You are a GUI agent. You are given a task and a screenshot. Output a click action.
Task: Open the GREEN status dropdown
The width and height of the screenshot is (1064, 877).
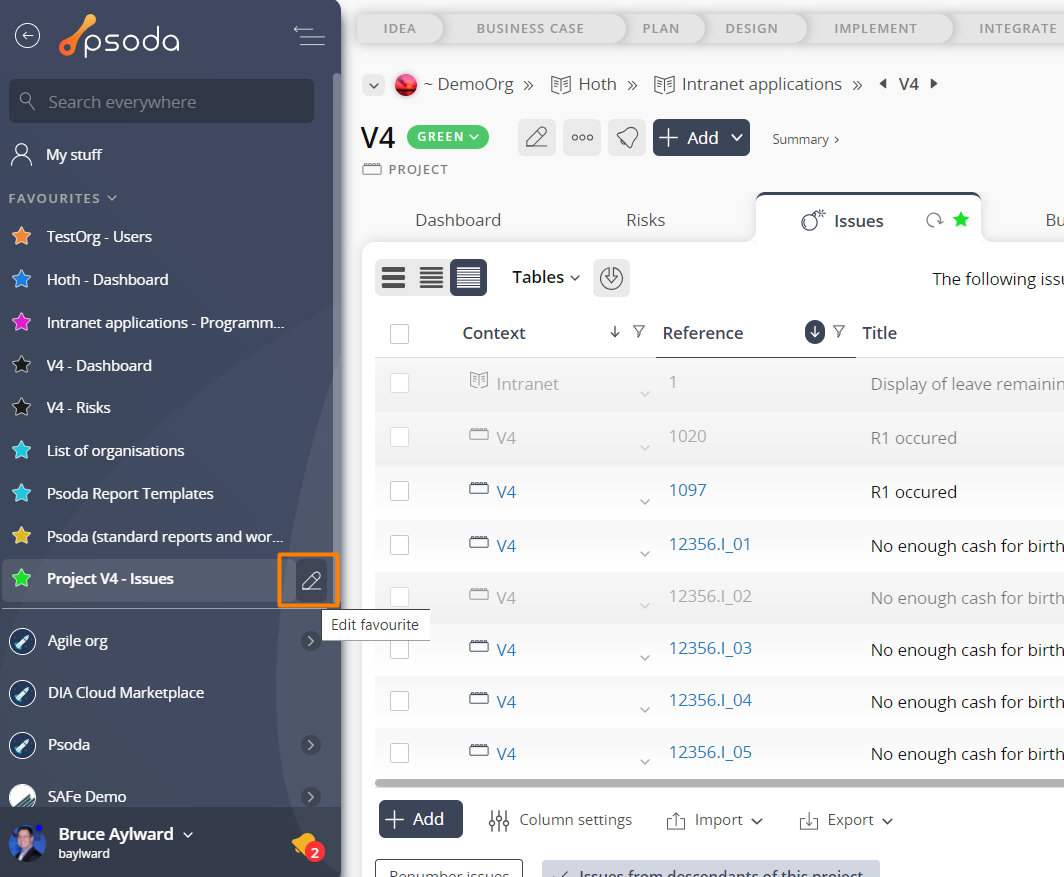(x=448, y=137)
